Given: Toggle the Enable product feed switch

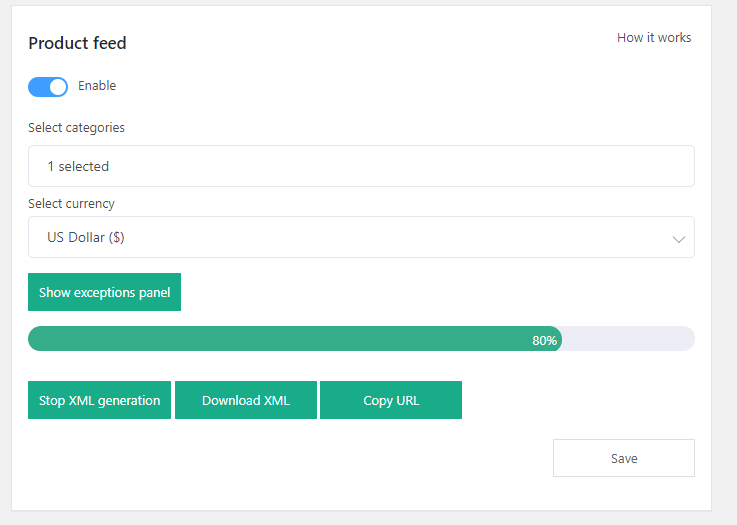Looking at the screenshot, I should 48,87.
